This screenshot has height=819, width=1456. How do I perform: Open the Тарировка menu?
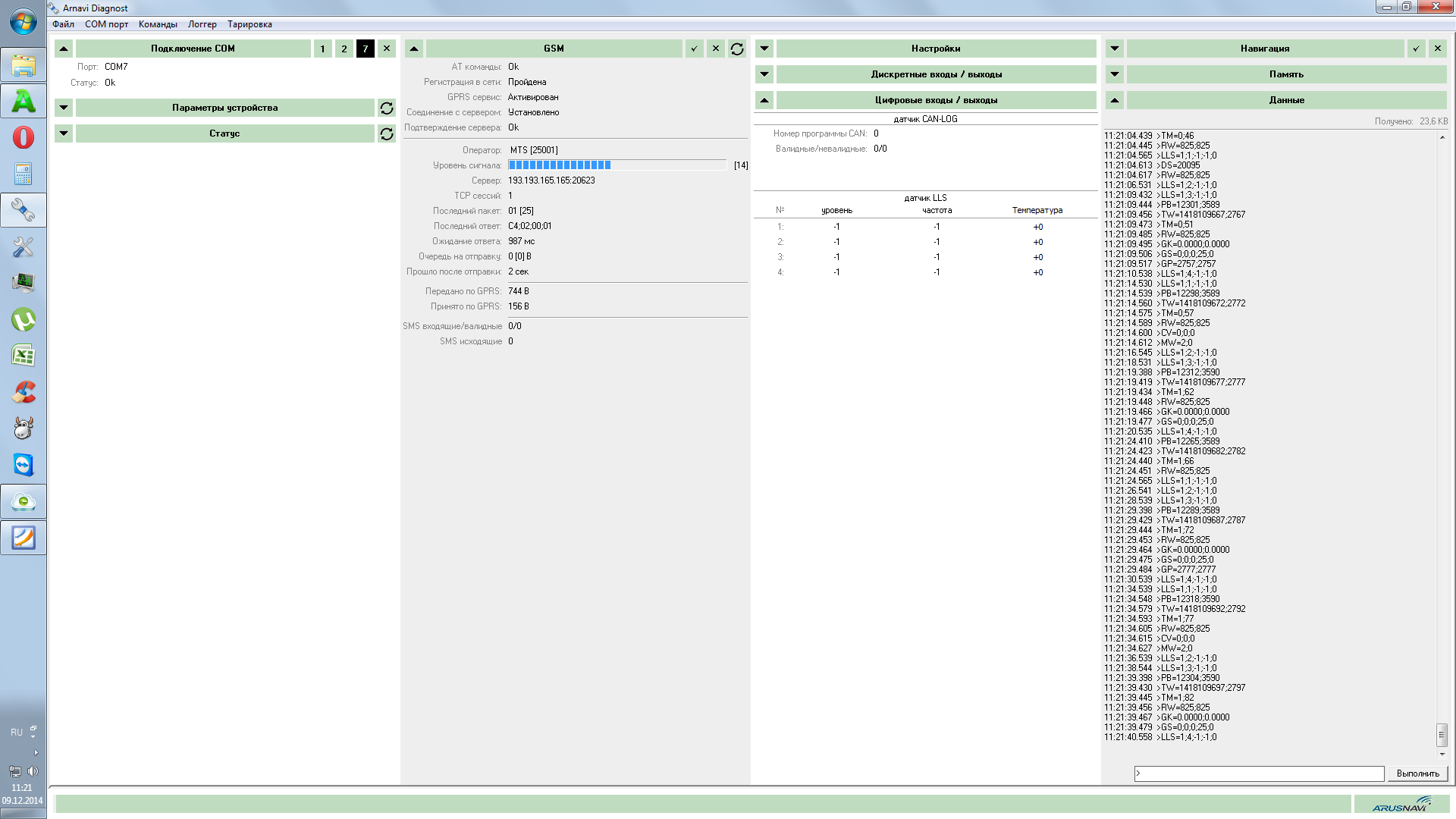[x=249, y=24]
